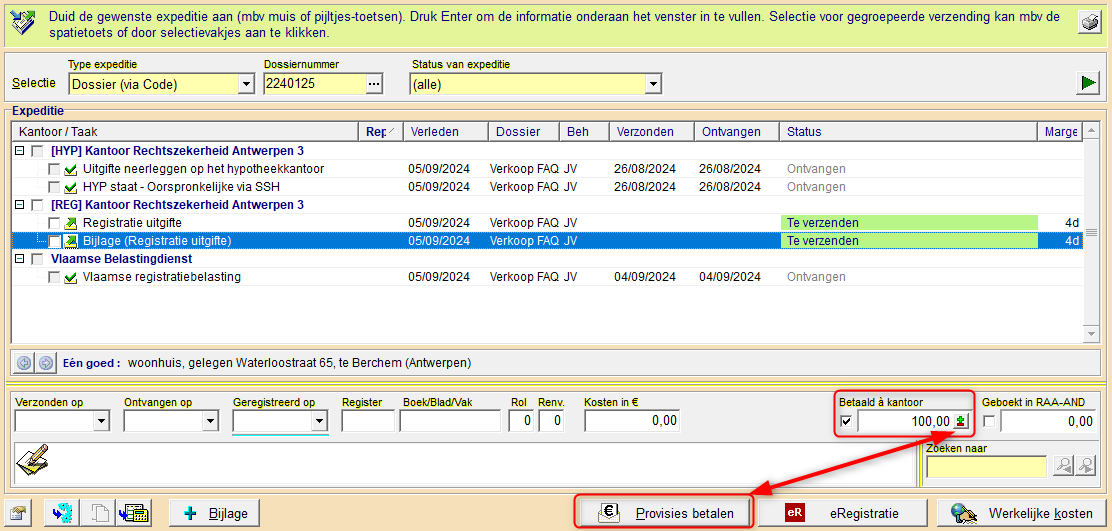Sort by Rep column header
The image size is (1112, 531).
[x=380, y=132]
